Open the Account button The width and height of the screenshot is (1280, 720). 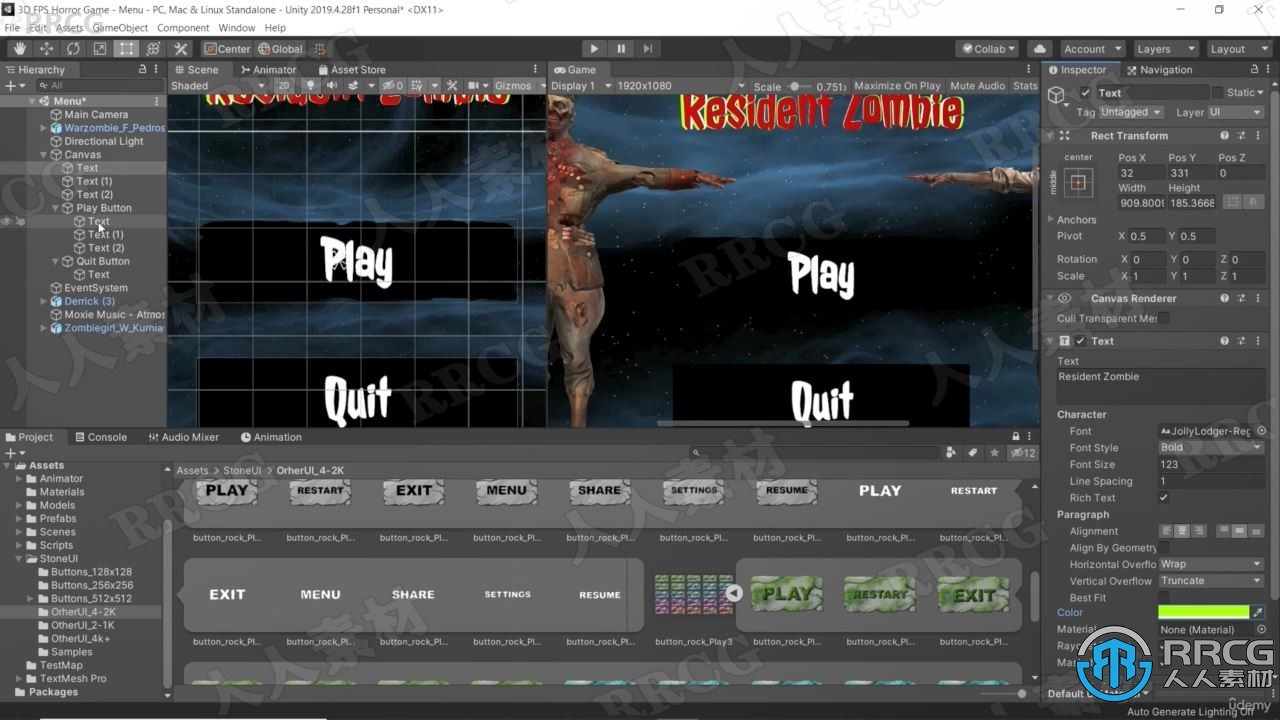click(1091, 48)
